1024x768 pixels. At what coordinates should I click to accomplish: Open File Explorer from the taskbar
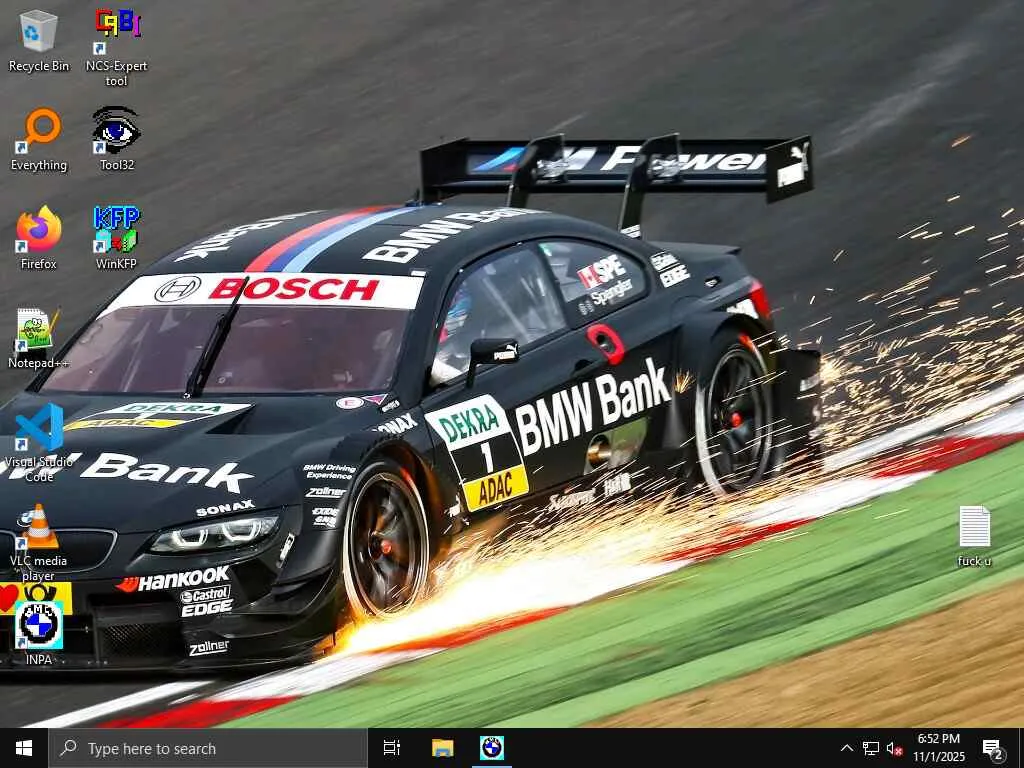click(442, 748)
